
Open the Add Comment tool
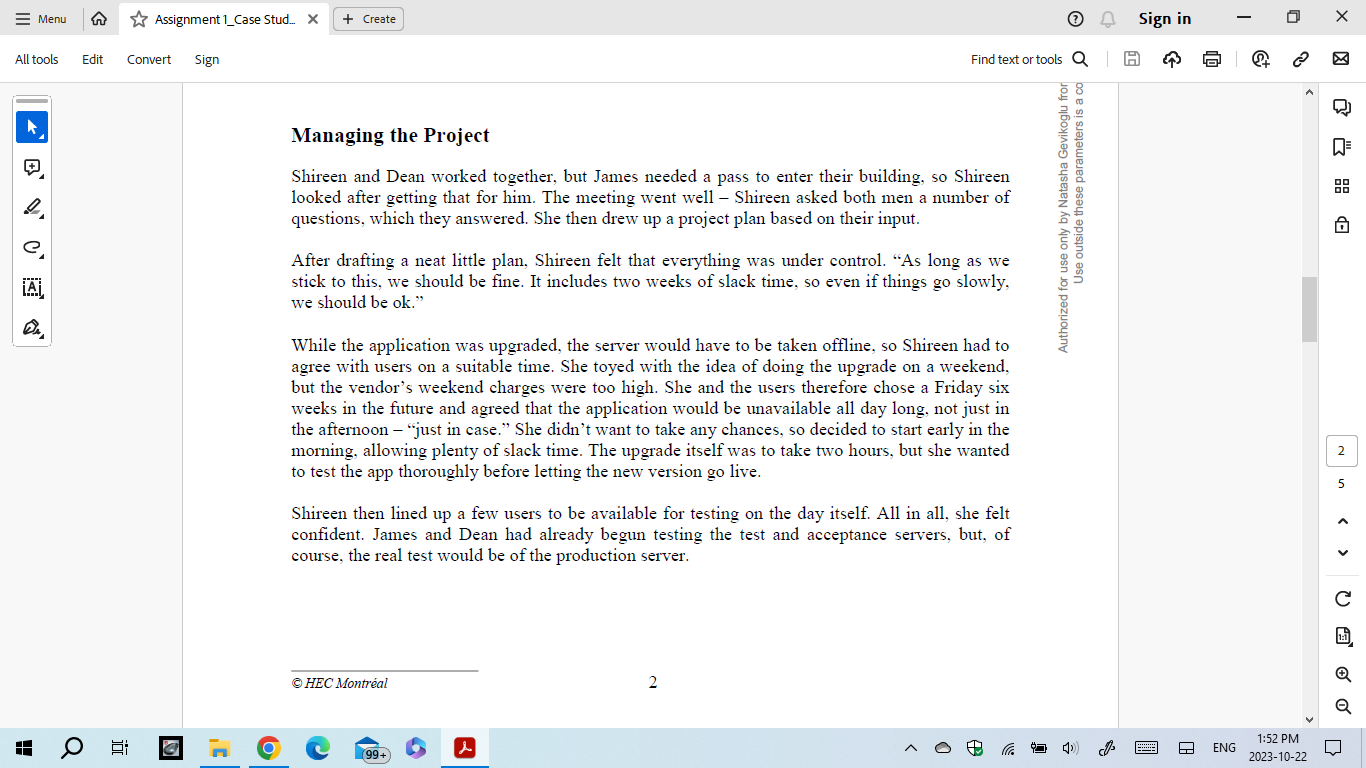31,168
